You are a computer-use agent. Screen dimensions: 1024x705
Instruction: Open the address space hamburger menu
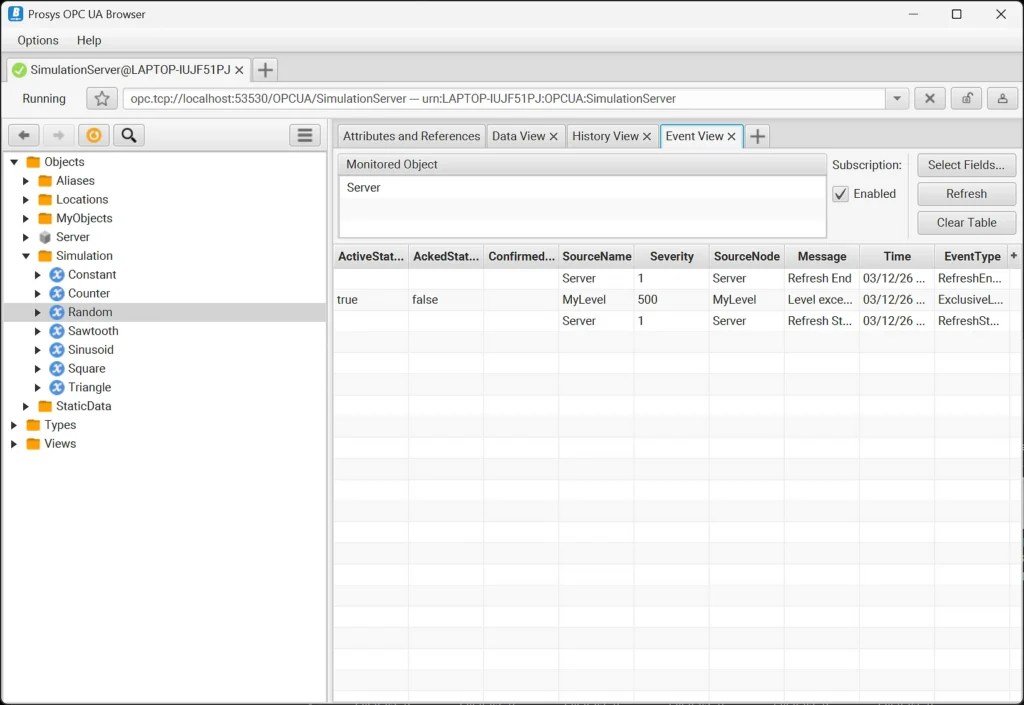point(305,135)
